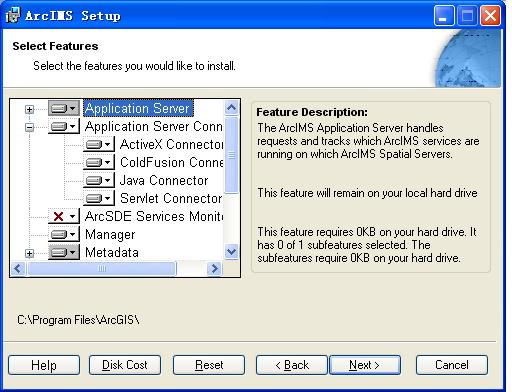Screen dimensions: 512x392
Task: Open install-state dropdown for ColdFusion Connector
Action: point(99,162)
